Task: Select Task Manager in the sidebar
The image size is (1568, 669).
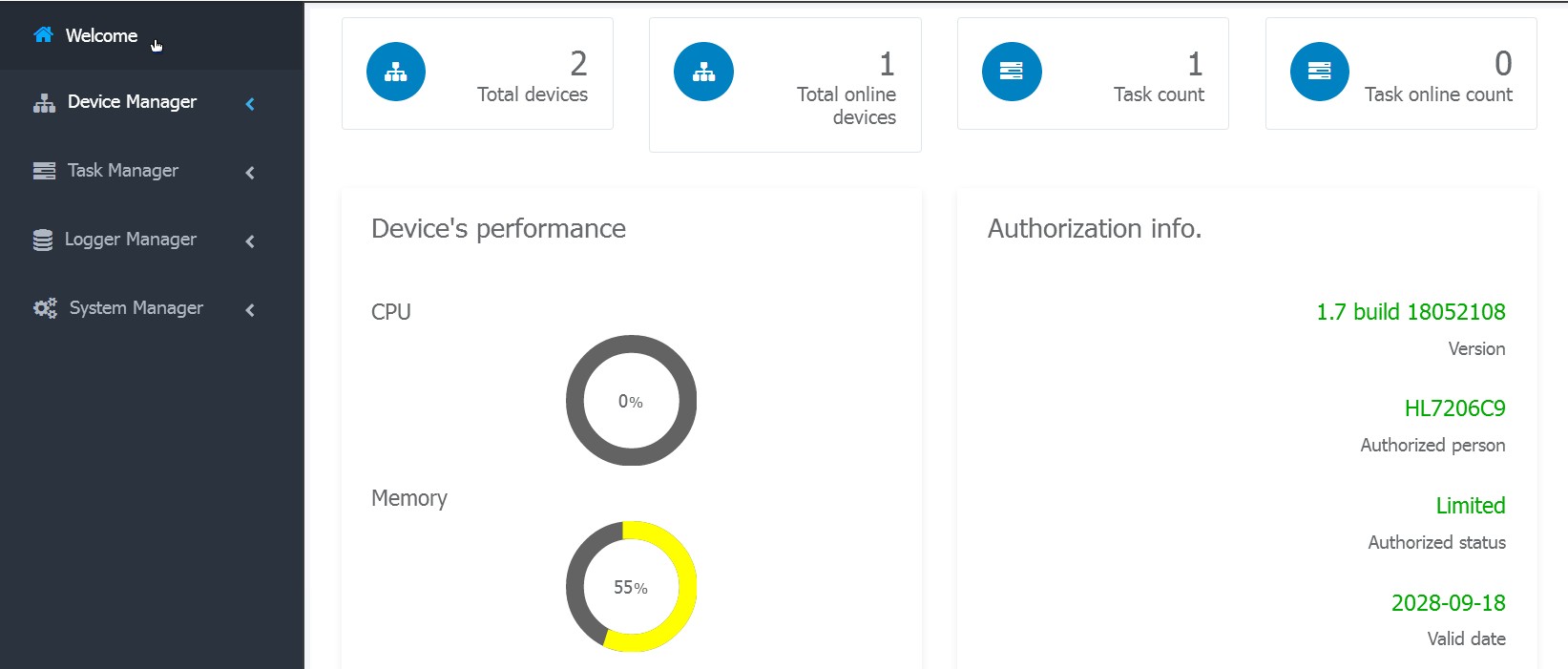Action: click(123, 171)
